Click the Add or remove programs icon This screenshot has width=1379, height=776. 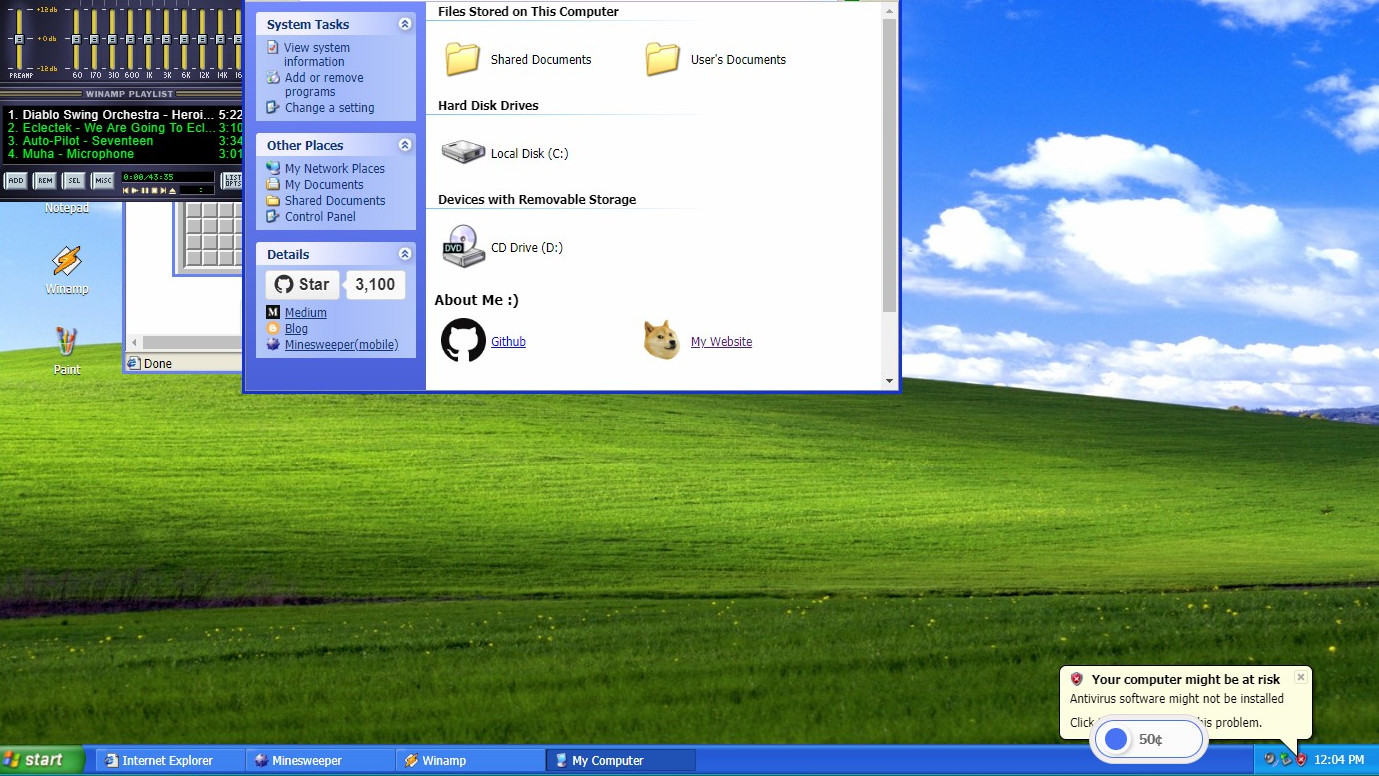pyautogui.click(x=273, y=78)
